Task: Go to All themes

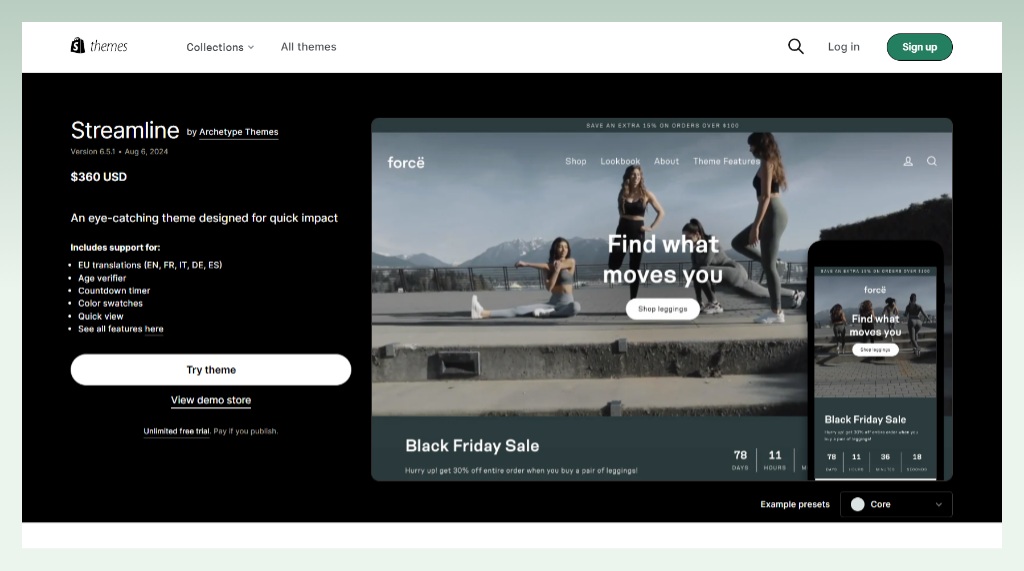Action: [308, 47]
